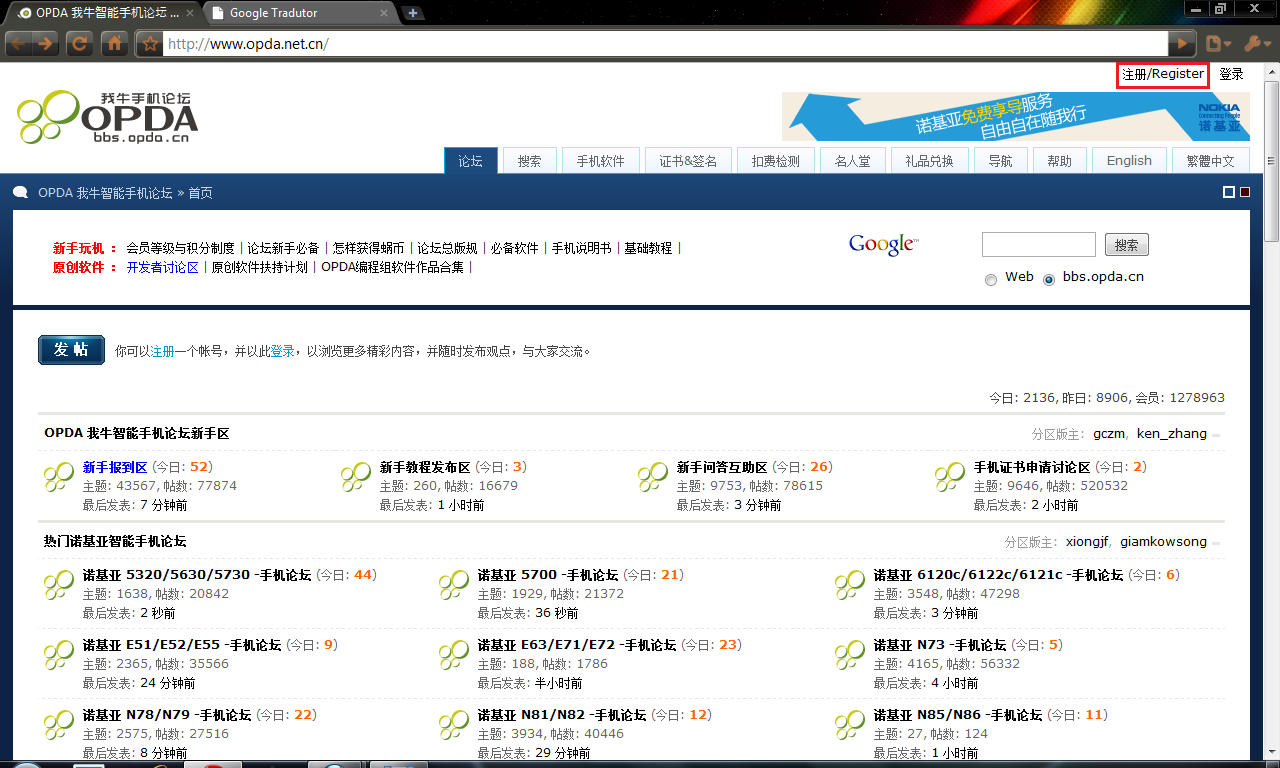The height and width of the screenshot is (768, 1280).
Task: Collapse the OPDA 新区 section toggle
Action: pyautogui.click(x=1217, y=435)
